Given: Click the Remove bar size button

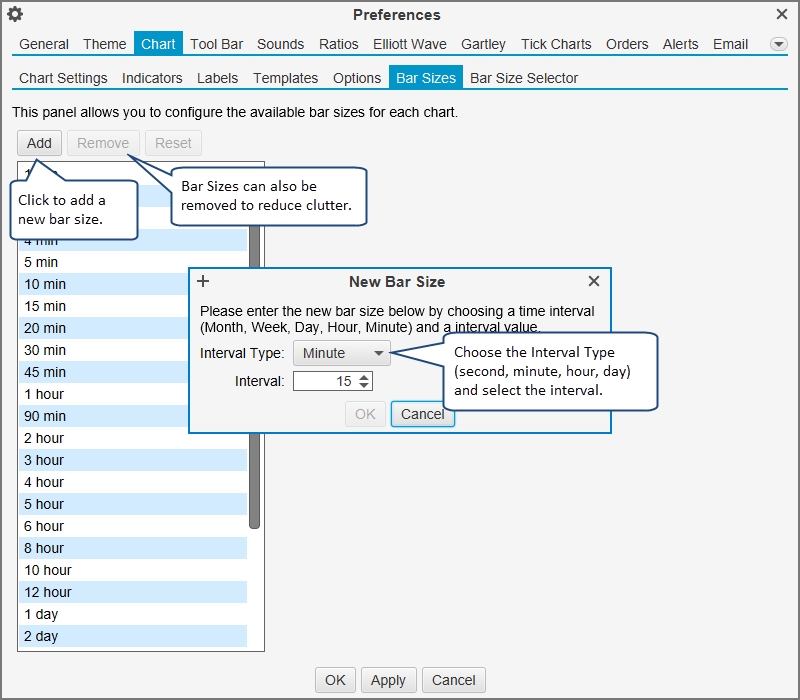Looking at the screenshot, I should coord(103,143).
